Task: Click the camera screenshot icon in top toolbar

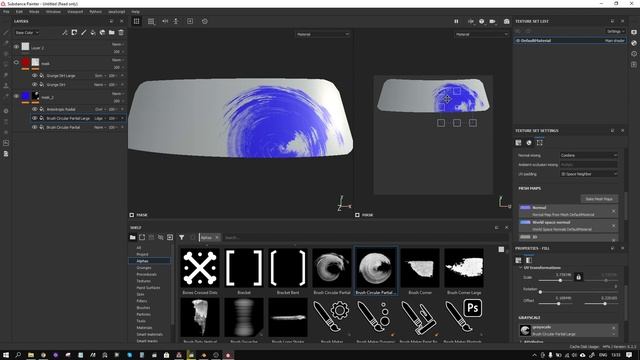Action: [x=507, y=21]
